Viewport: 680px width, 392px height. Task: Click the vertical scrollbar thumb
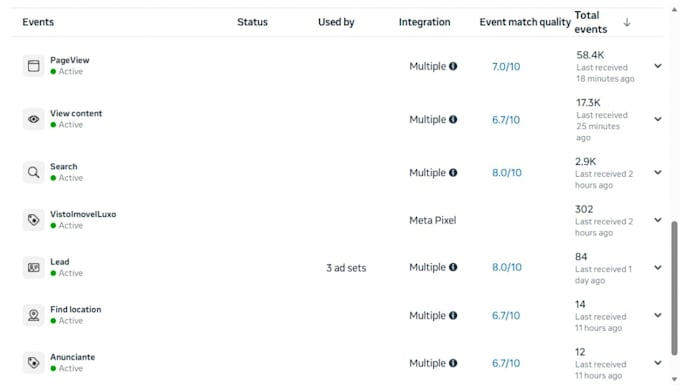point(674,288)
